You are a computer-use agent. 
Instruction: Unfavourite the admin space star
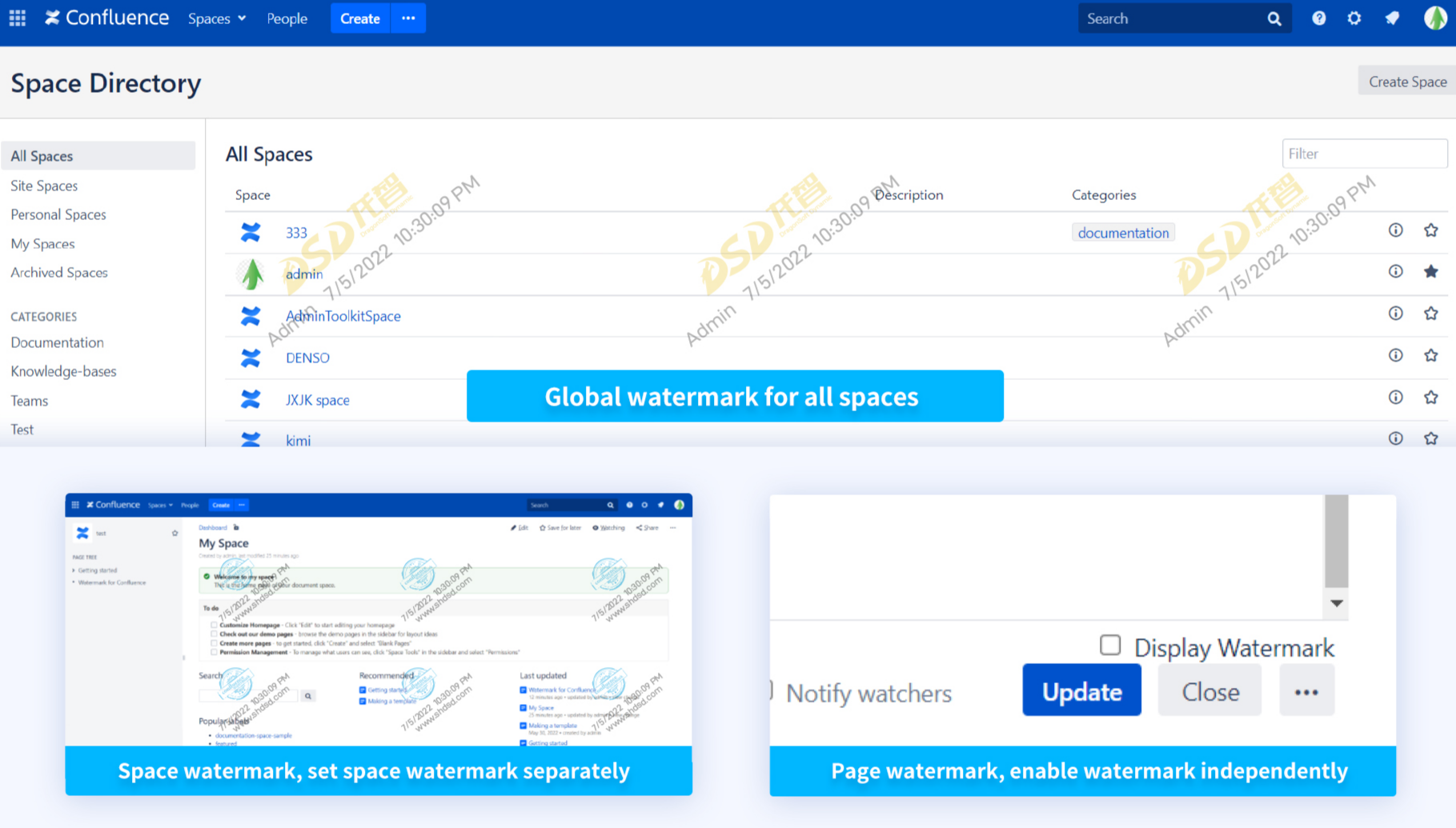coord(1431,272)
